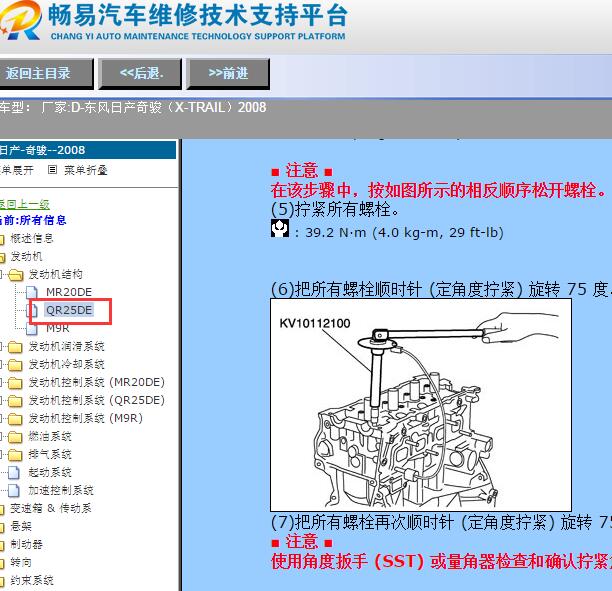The height and width of the screenshot is (591, 612).
Task: Open 排气系统 in the tree
Action: pos(50,454)
